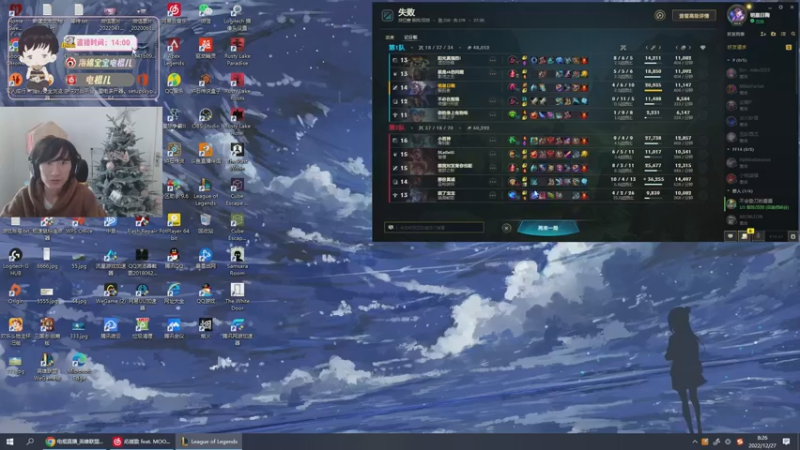Open options menu for first player of Team 1
Viewport: 800px width, 450px height.
click(492, 60)
